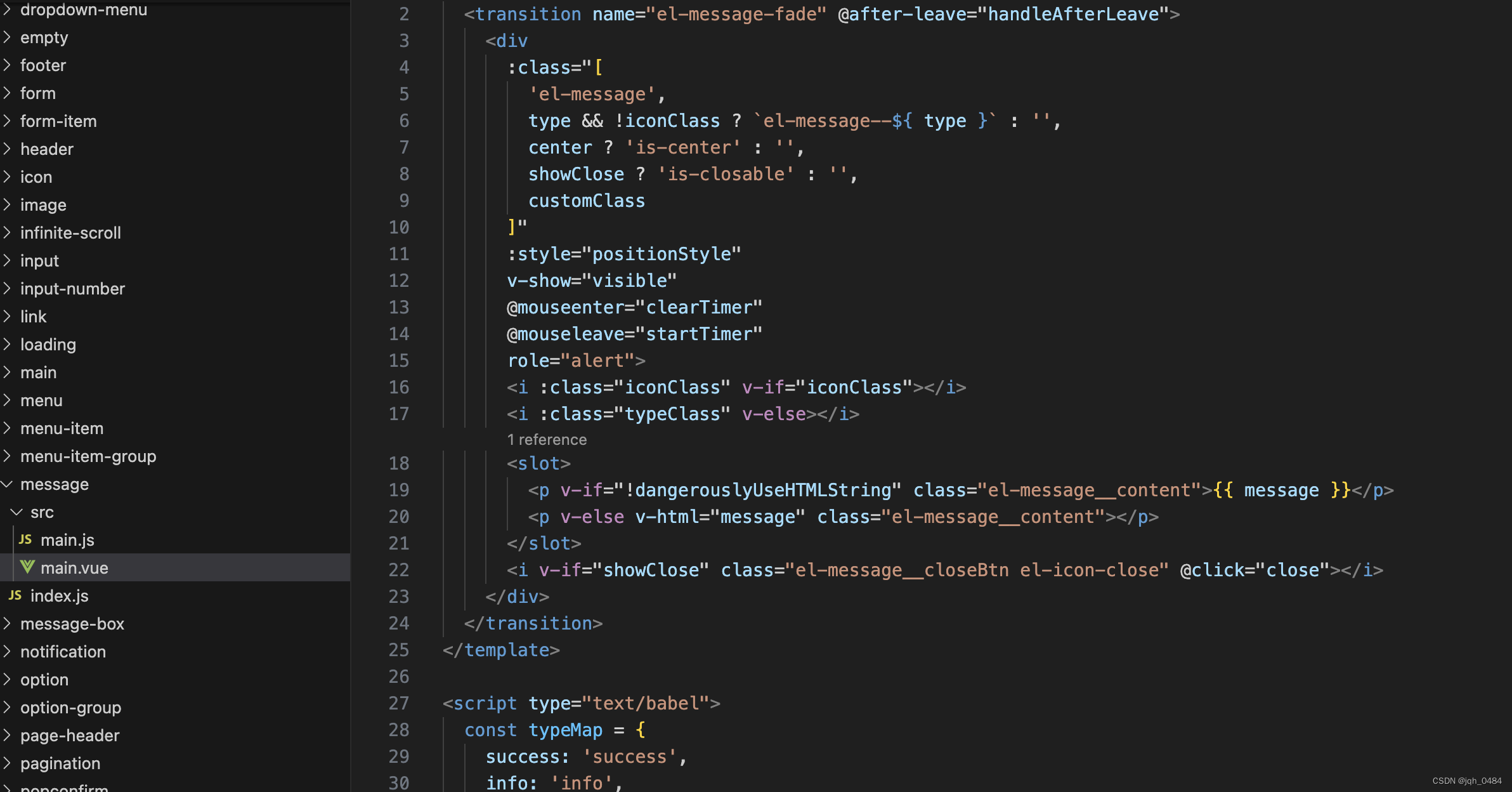Click the Vue file icon for main.vue
Screen dimensions: 1512x792
[x=27, y=568]
